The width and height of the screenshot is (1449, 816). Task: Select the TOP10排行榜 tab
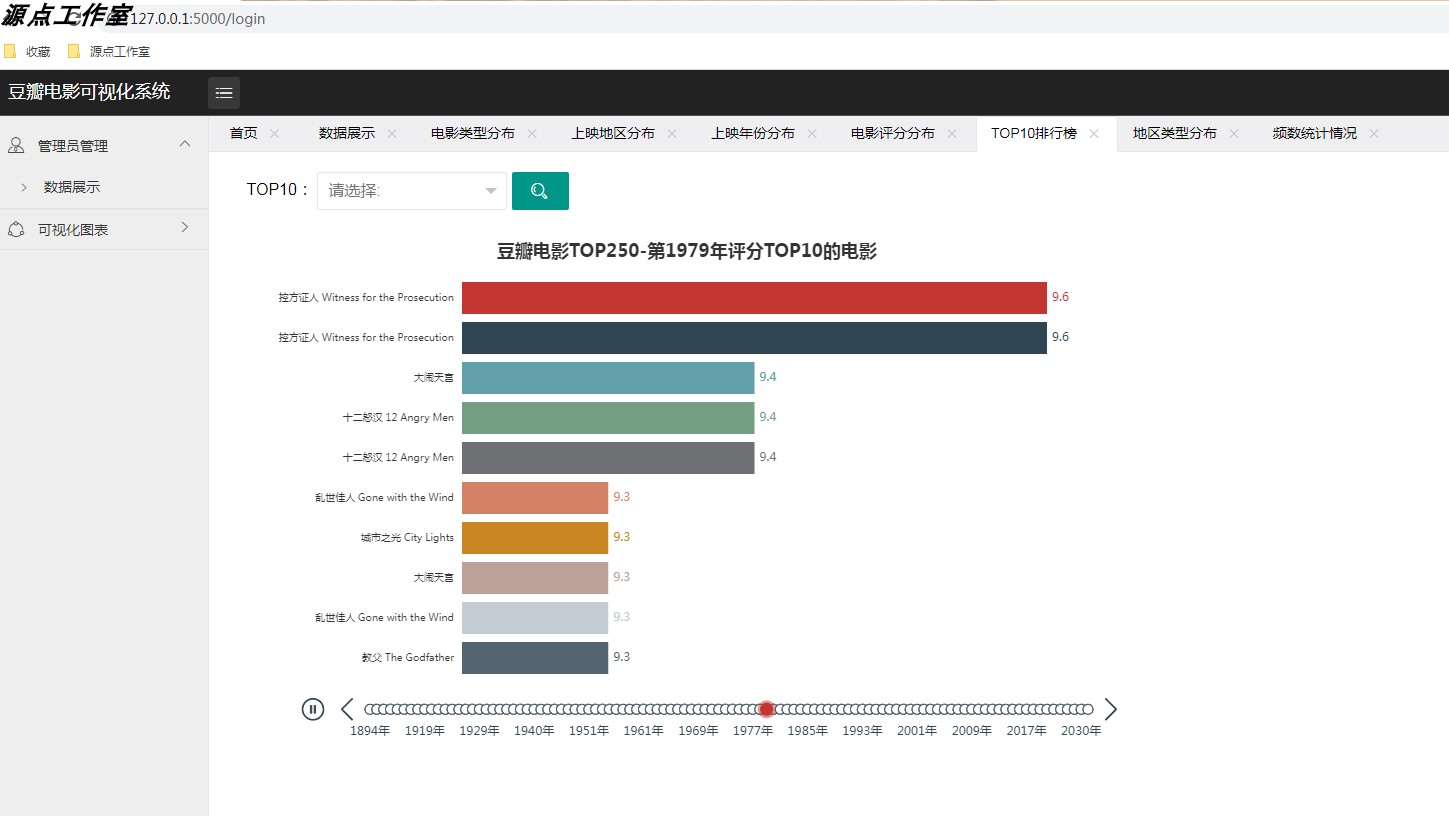coord(1034,133)
